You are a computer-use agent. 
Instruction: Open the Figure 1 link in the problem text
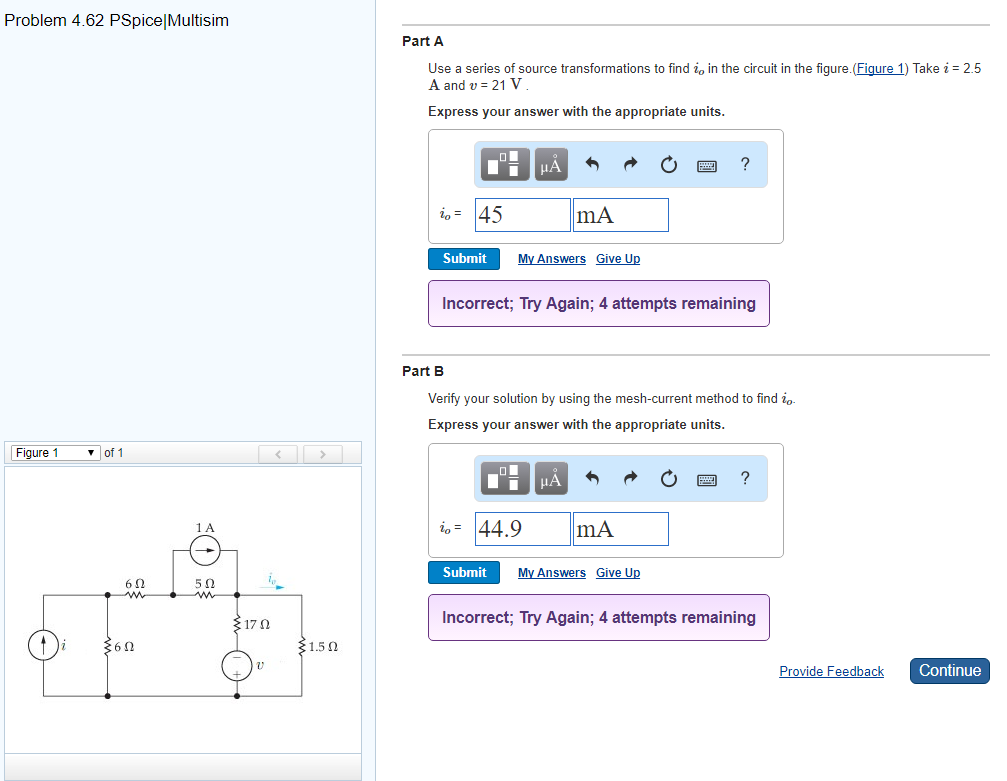click(879, 68)
